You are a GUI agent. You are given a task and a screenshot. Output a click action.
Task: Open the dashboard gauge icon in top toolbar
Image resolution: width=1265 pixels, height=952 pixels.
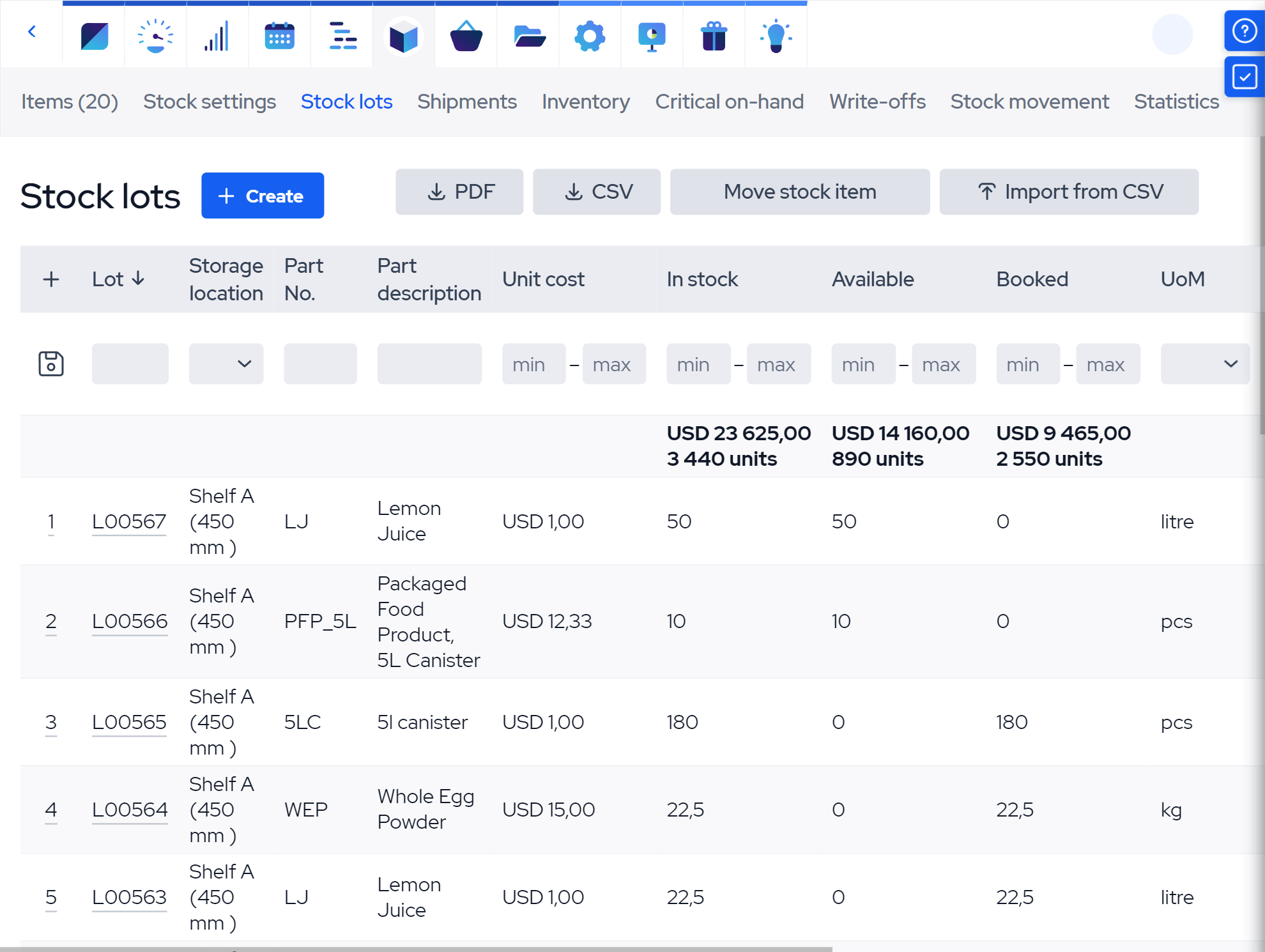(x=155, y=36)
